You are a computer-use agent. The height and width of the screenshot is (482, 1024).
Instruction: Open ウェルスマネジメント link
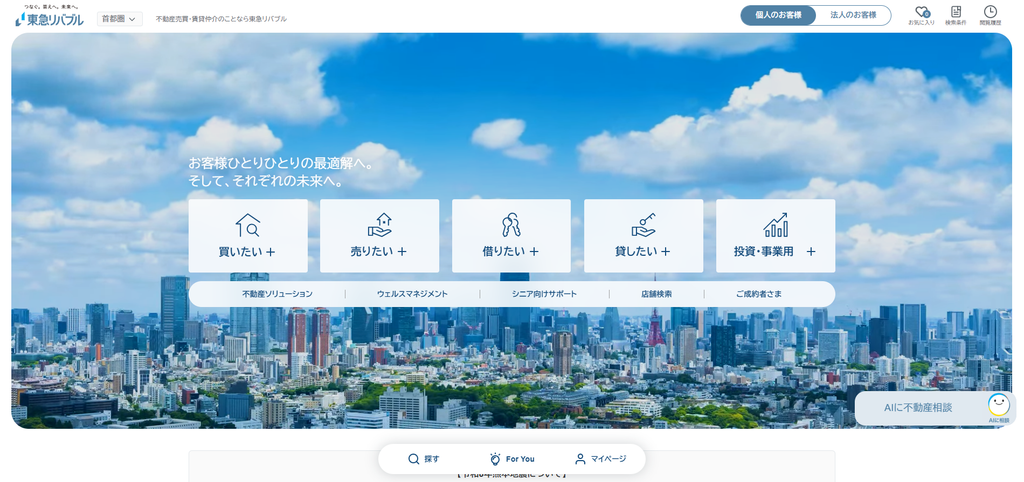412,294
